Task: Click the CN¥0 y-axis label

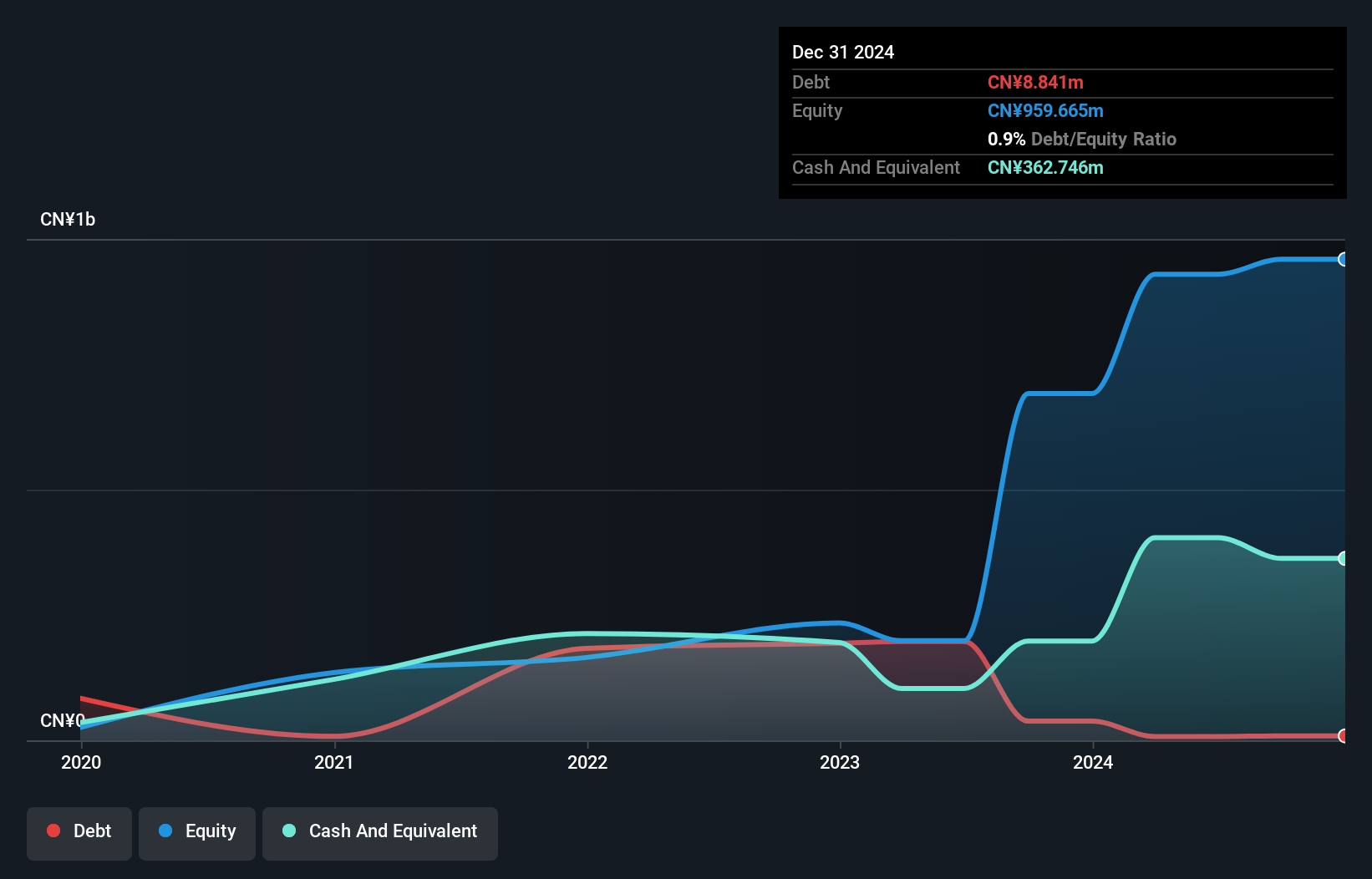Action: pyautogui.click(x=62, y=720)
